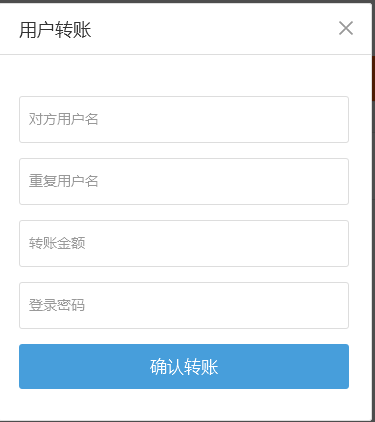Submit with the 确认转账 button

coord(184,366)
